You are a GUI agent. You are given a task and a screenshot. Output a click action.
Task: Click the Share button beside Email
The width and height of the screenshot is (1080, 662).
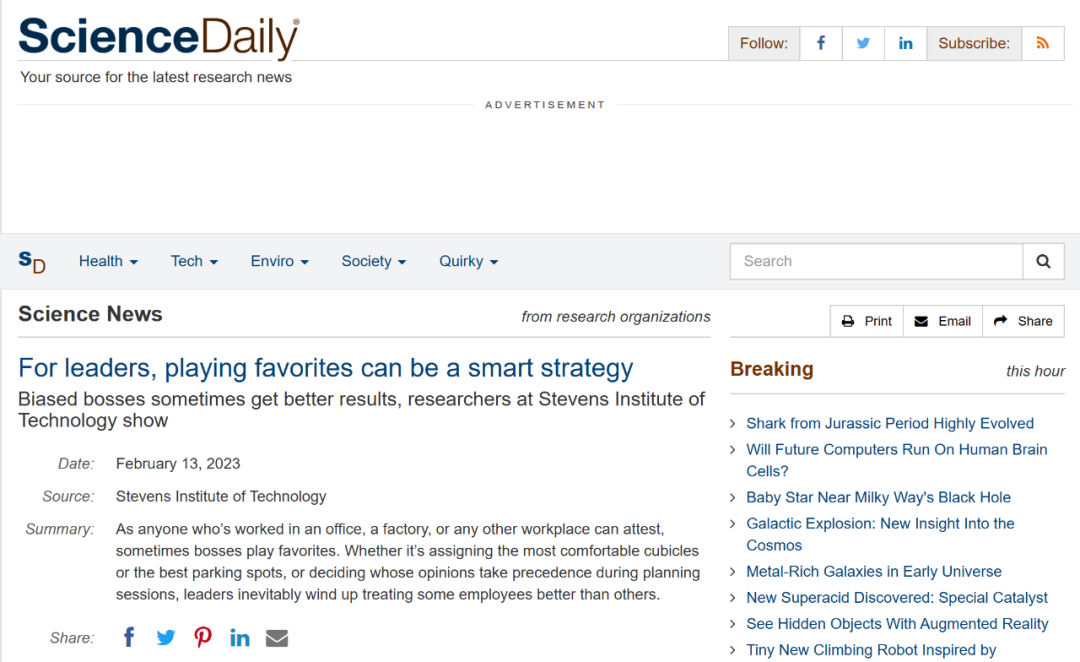(1024, 321)
